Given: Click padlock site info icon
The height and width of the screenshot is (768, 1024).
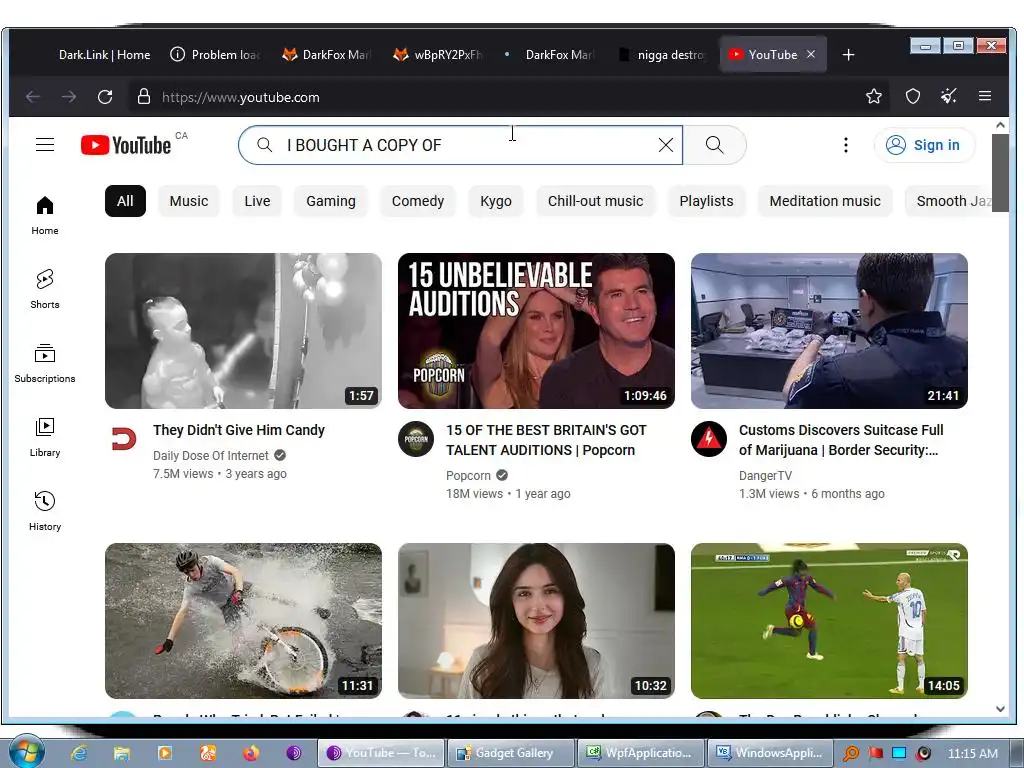Looking at the screenshot, I should click(x=144, y=97).
